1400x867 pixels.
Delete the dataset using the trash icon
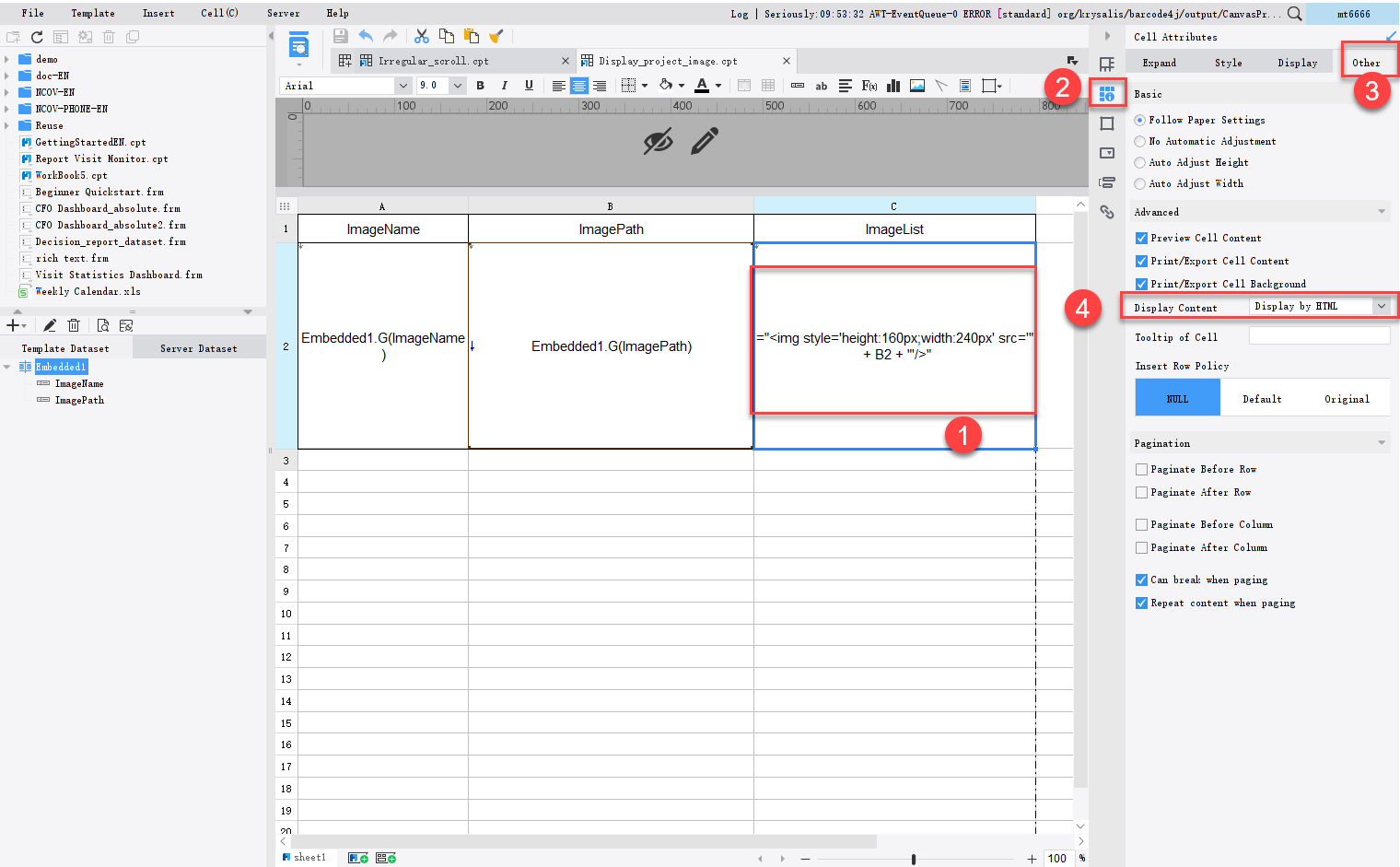[75, 324]
